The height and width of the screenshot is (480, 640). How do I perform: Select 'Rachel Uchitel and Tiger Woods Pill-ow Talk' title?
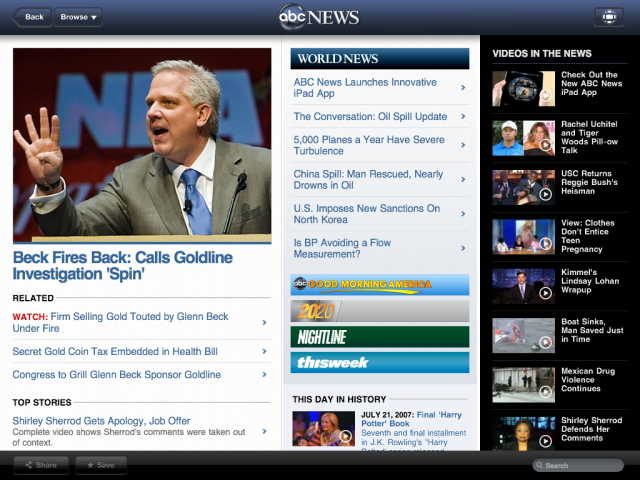[x=589, y=137]
